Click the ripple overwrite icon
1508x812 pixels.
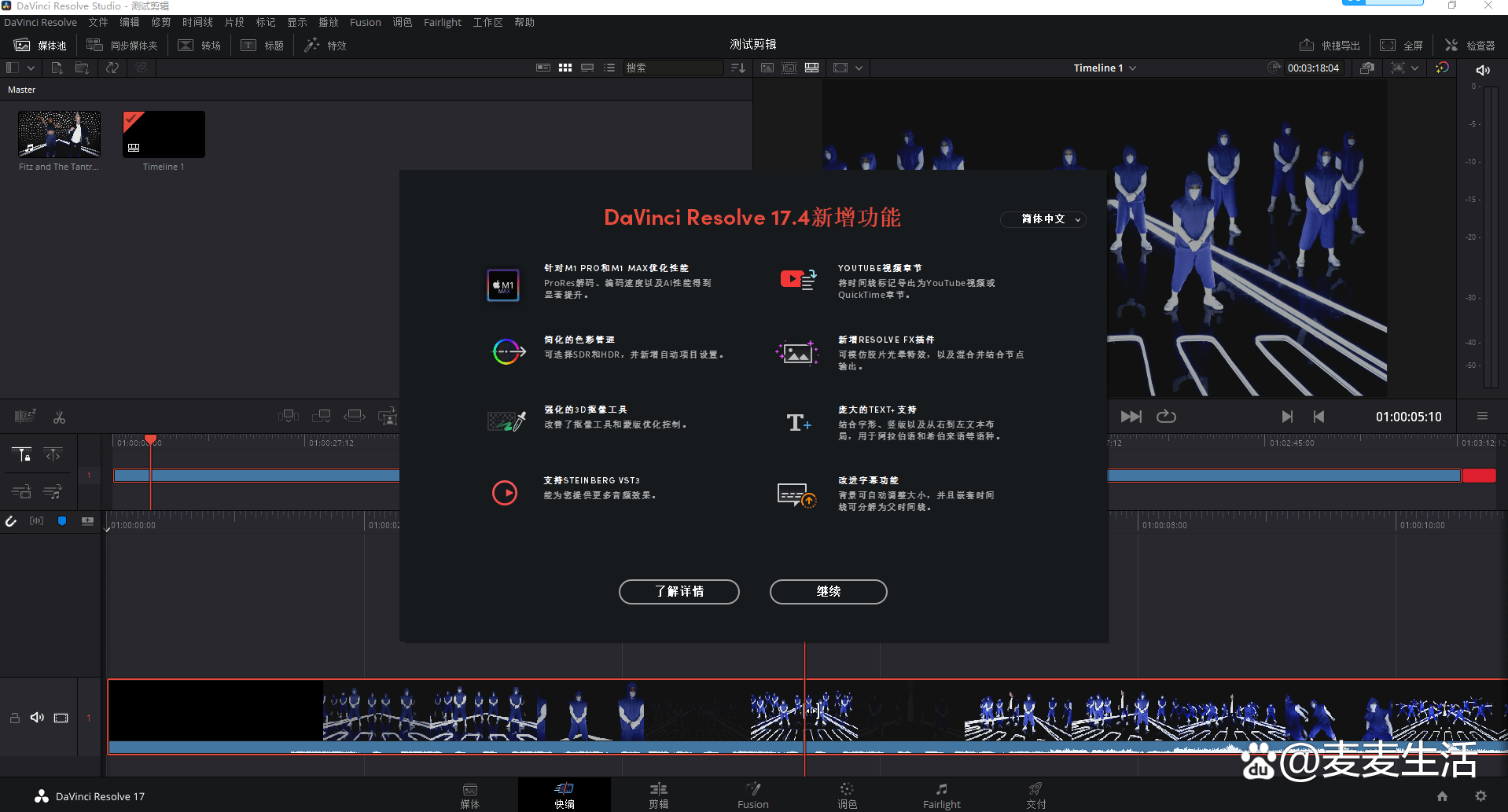355,416
